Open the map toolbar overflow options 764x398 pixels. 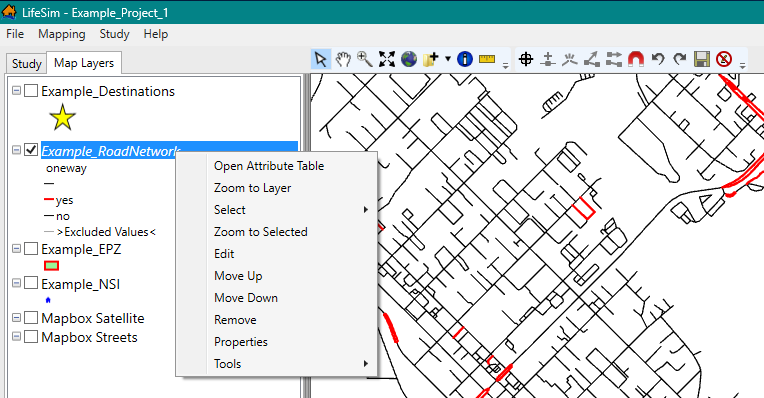[x=505, y=65]
